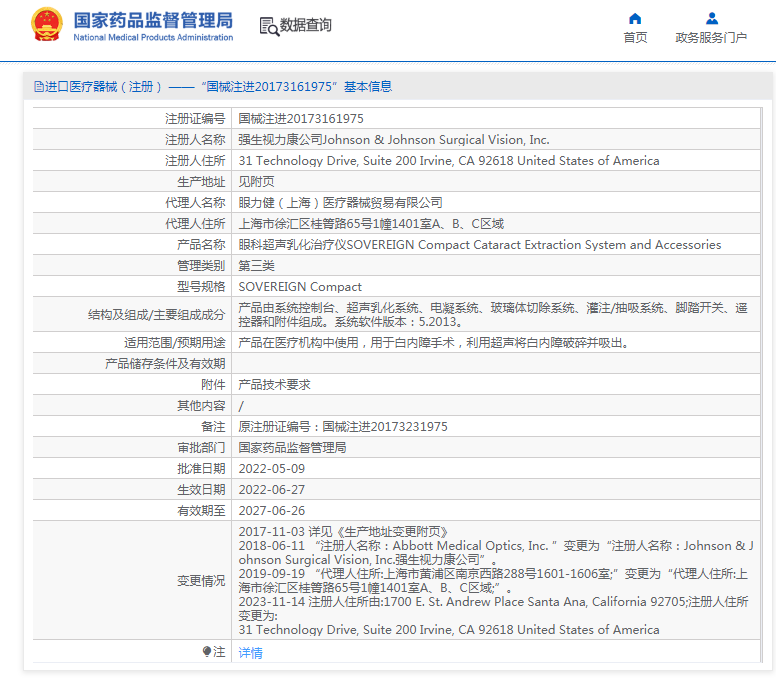Click approval date 2022-05-09

click(x=272, y=469)
